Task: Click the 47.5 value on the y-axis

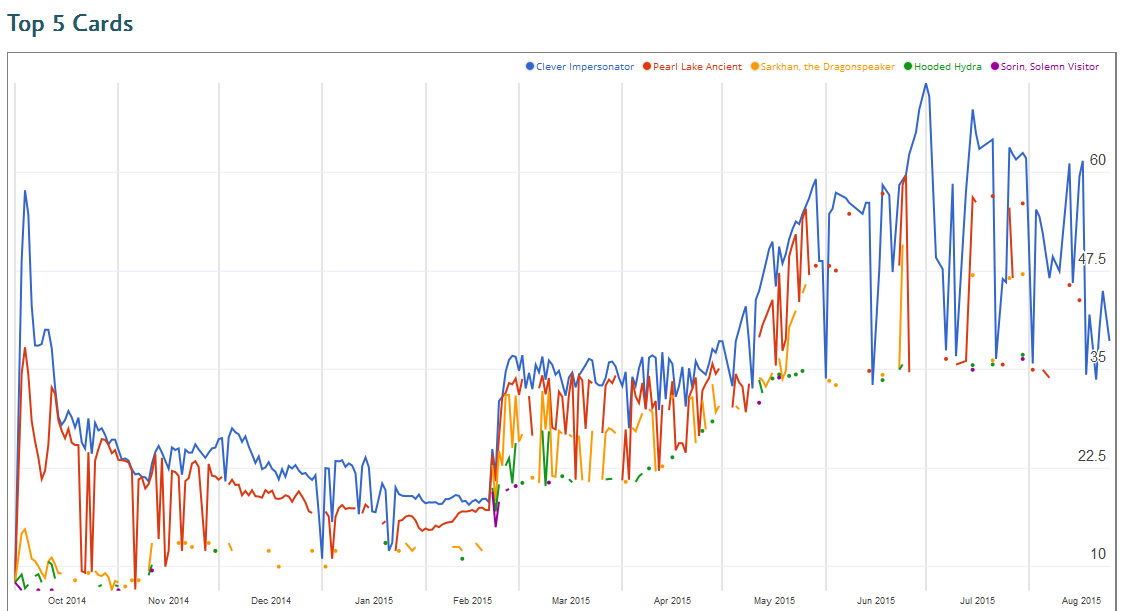Action: pos(1091,259)
